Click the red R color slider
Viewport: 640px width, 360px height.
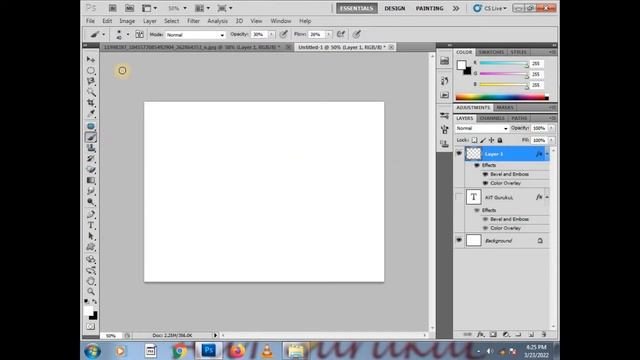504,63
